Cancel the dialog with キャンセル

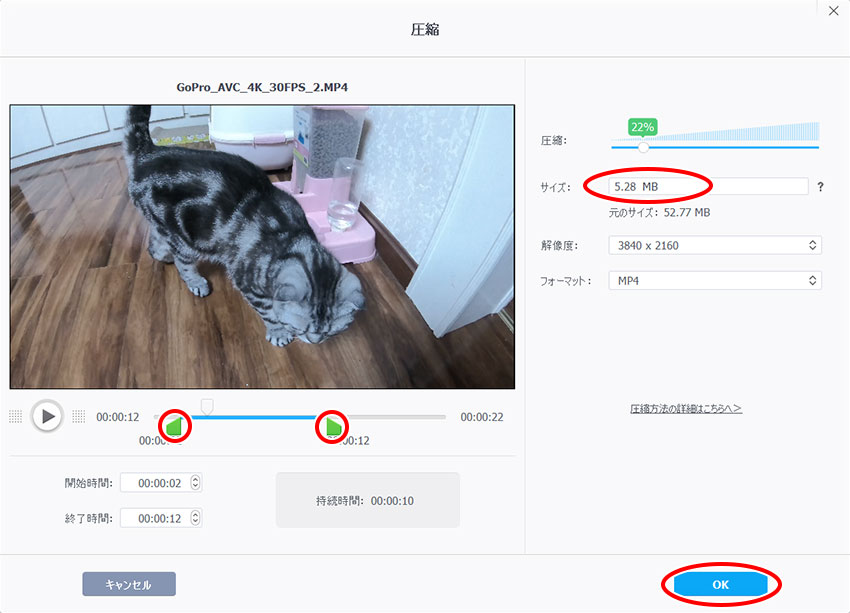click(129, 584)
